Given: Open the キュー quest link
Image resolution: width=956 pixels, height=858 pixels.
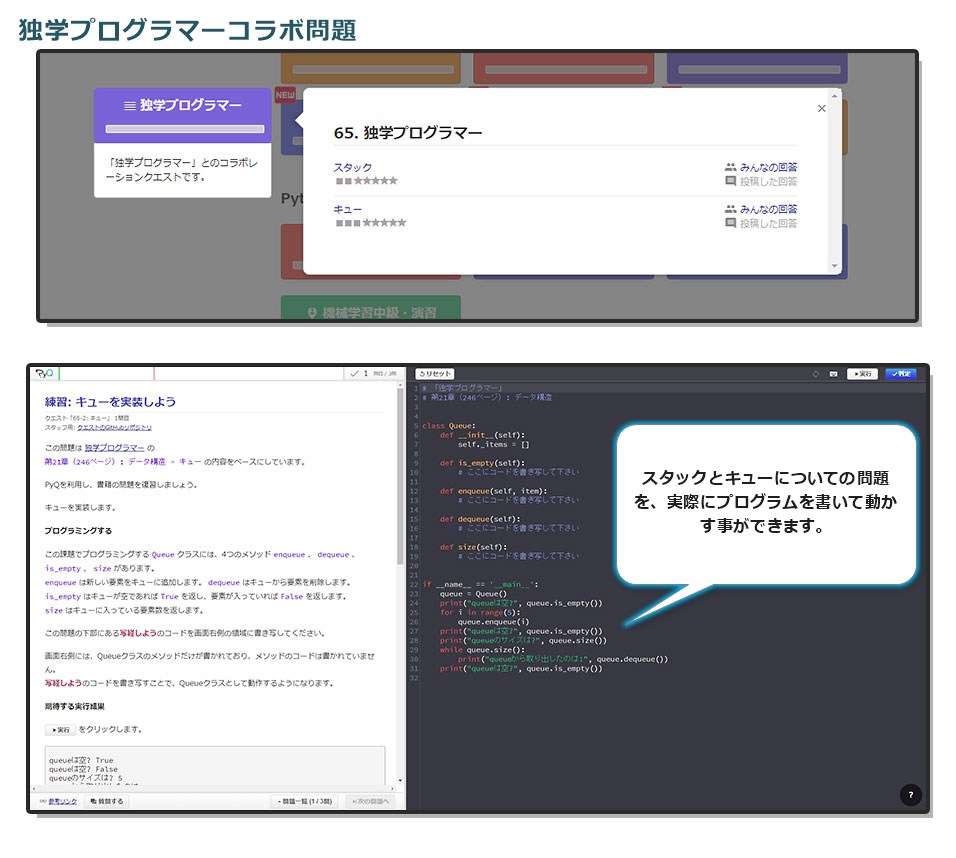Looking at the screenshot, I should tap(347, 210).
